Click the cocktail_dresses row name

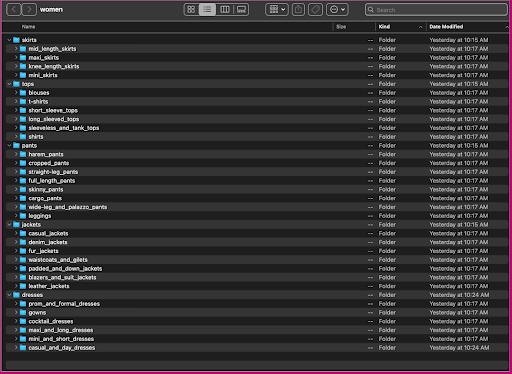tap(51, 321)
